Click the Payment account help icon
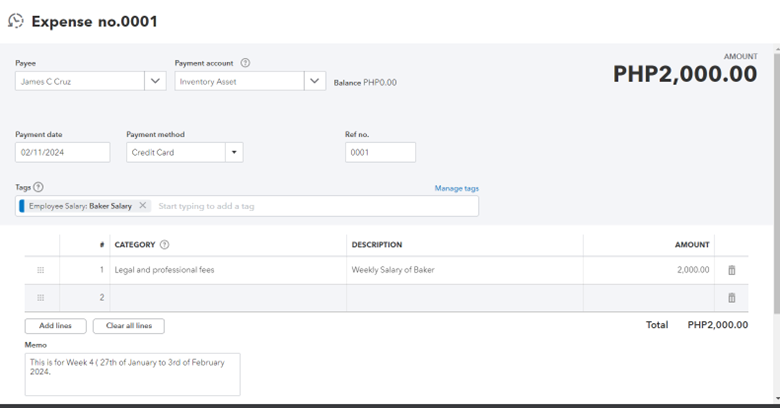The width and height of the screenshot is (780, 408). [x=245, y=63]
